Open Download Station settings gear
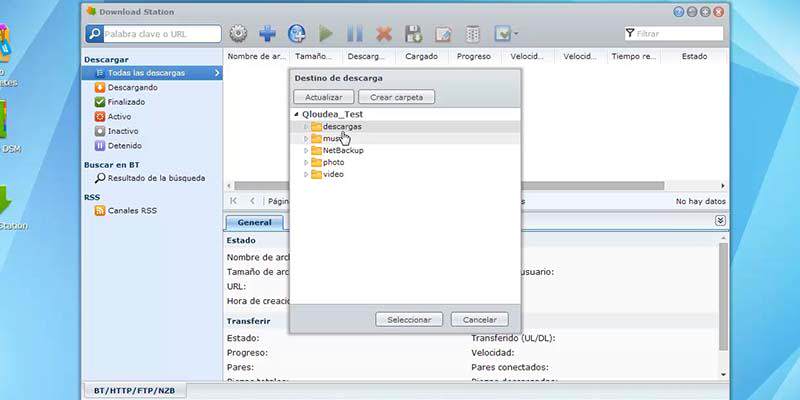Screen dimensions: 800x400 [x=238, y=34]
